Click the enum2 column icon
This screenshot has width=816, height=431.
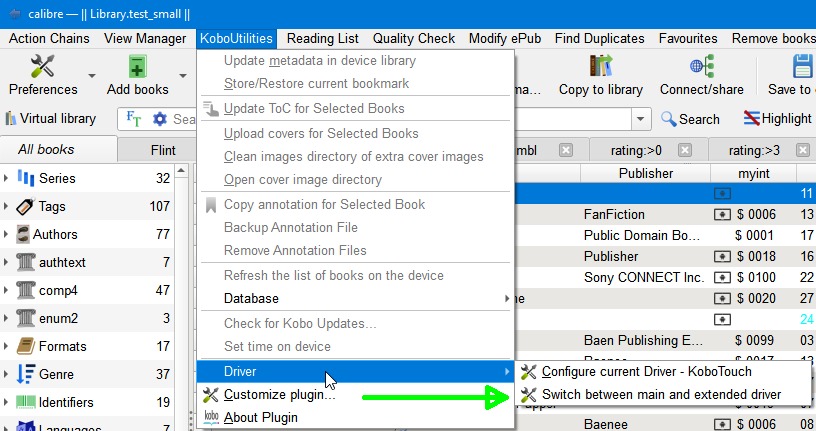[x=26, y=318]
